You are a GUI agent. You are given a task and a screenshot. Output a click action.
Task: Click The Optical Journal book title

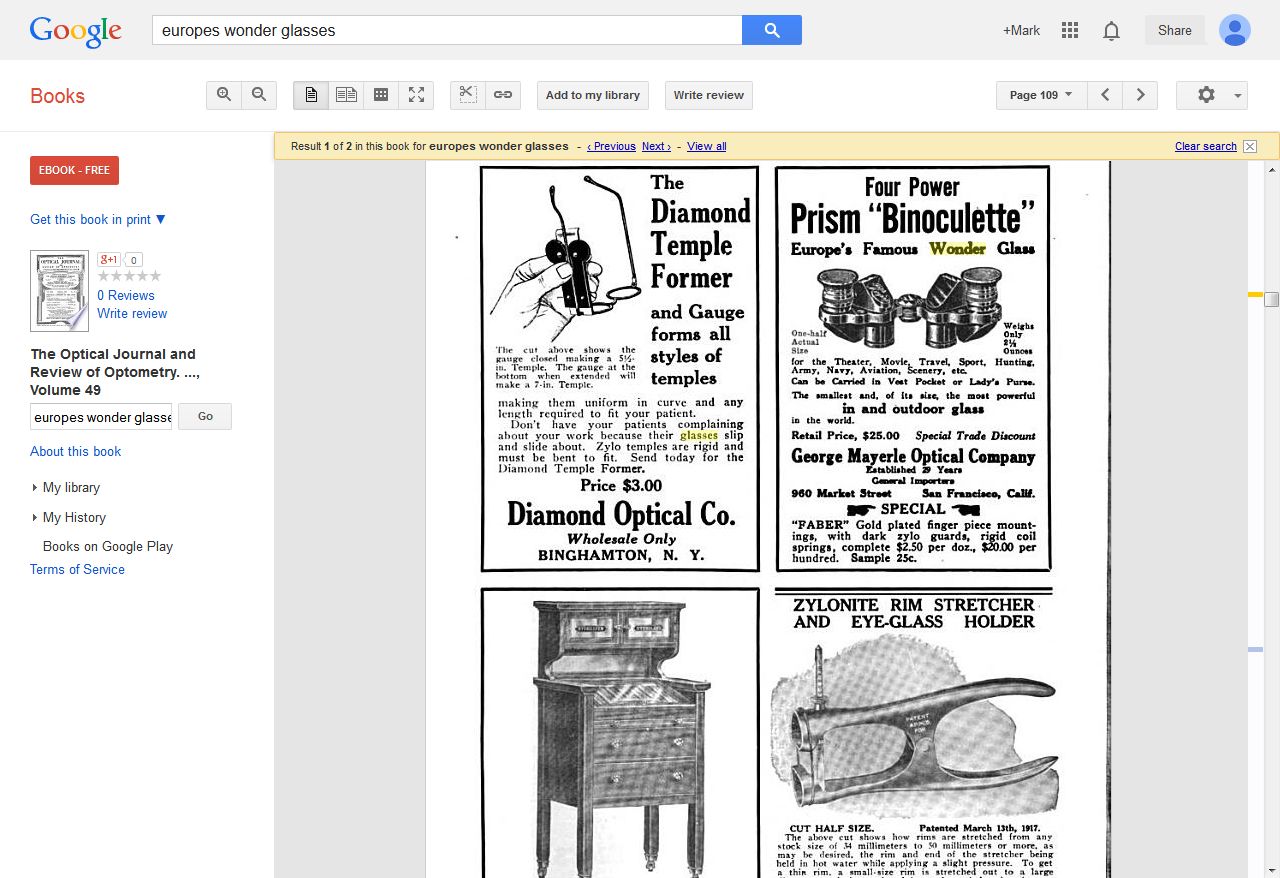[x=113, y=372]
